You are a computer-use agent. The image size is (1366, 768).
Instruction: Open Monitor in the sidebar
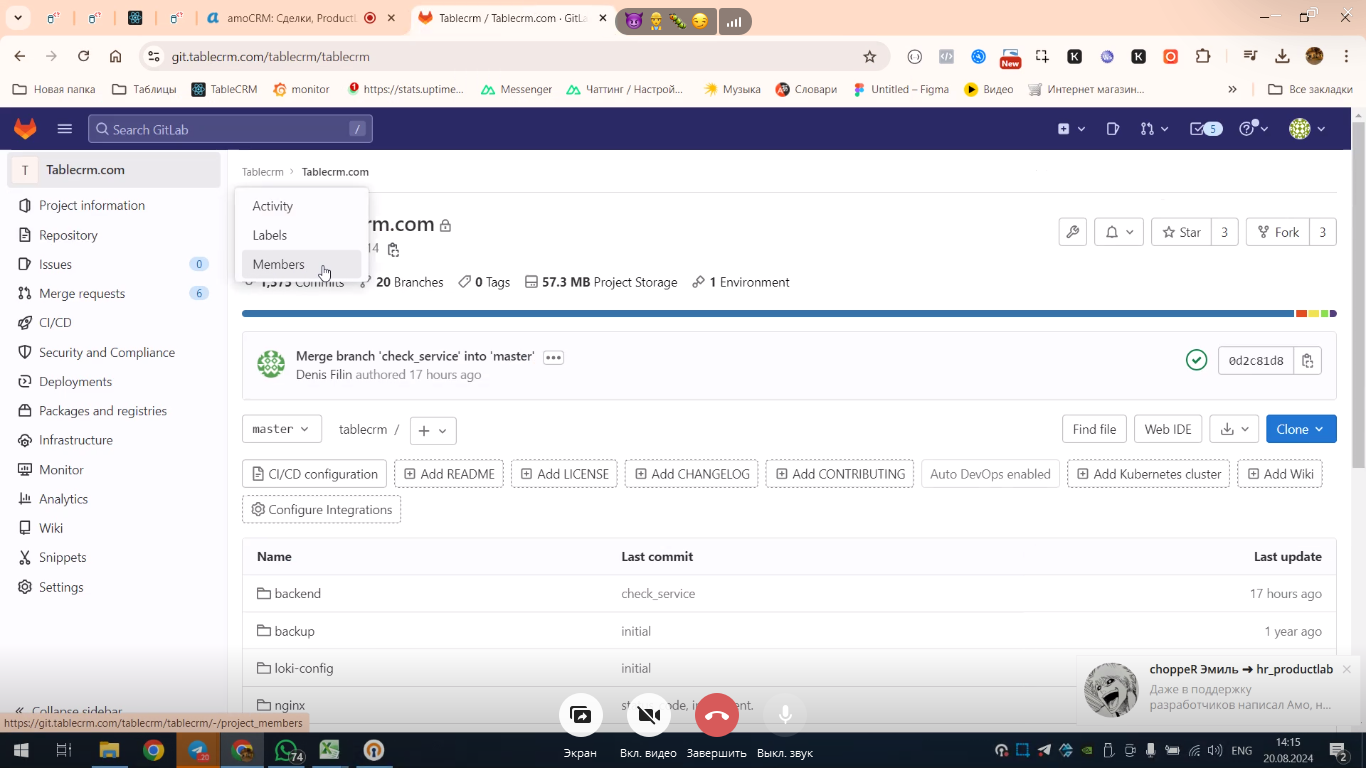coord(114,469)
